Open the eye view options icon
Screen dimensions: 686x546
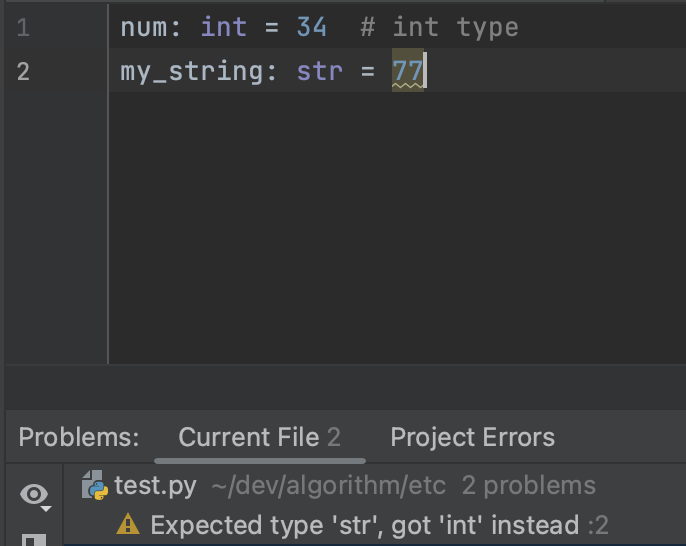click(x=35, y=496)
